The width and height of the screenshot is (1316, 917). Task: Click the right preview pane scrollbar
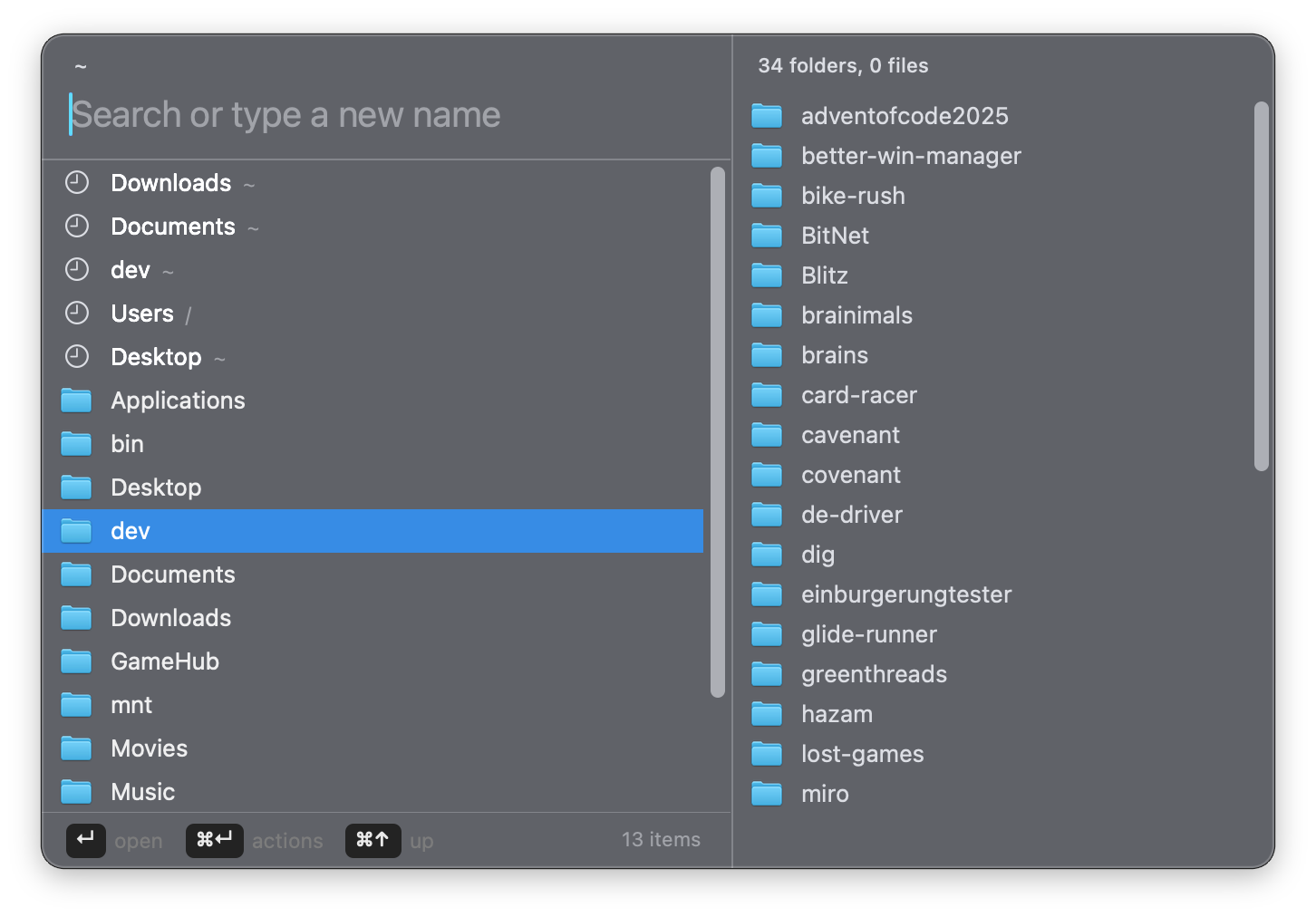[x=1262, y=286]
